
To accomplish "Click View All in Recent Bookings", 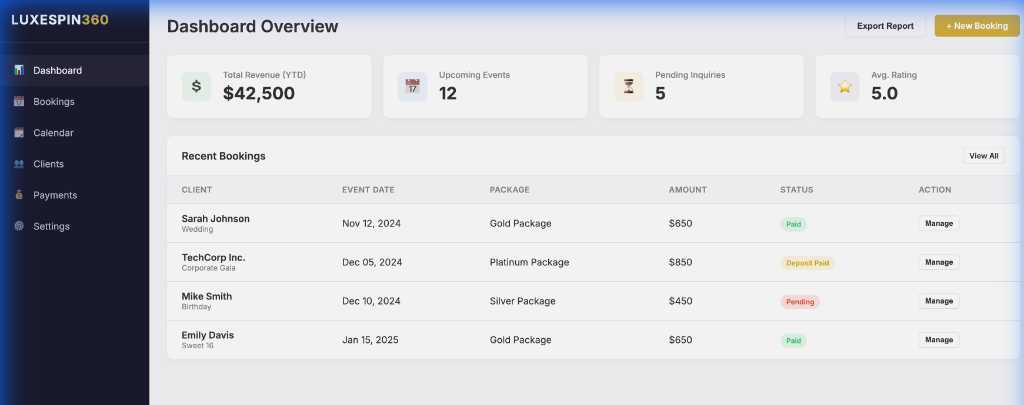I will [x=984, y=156].
